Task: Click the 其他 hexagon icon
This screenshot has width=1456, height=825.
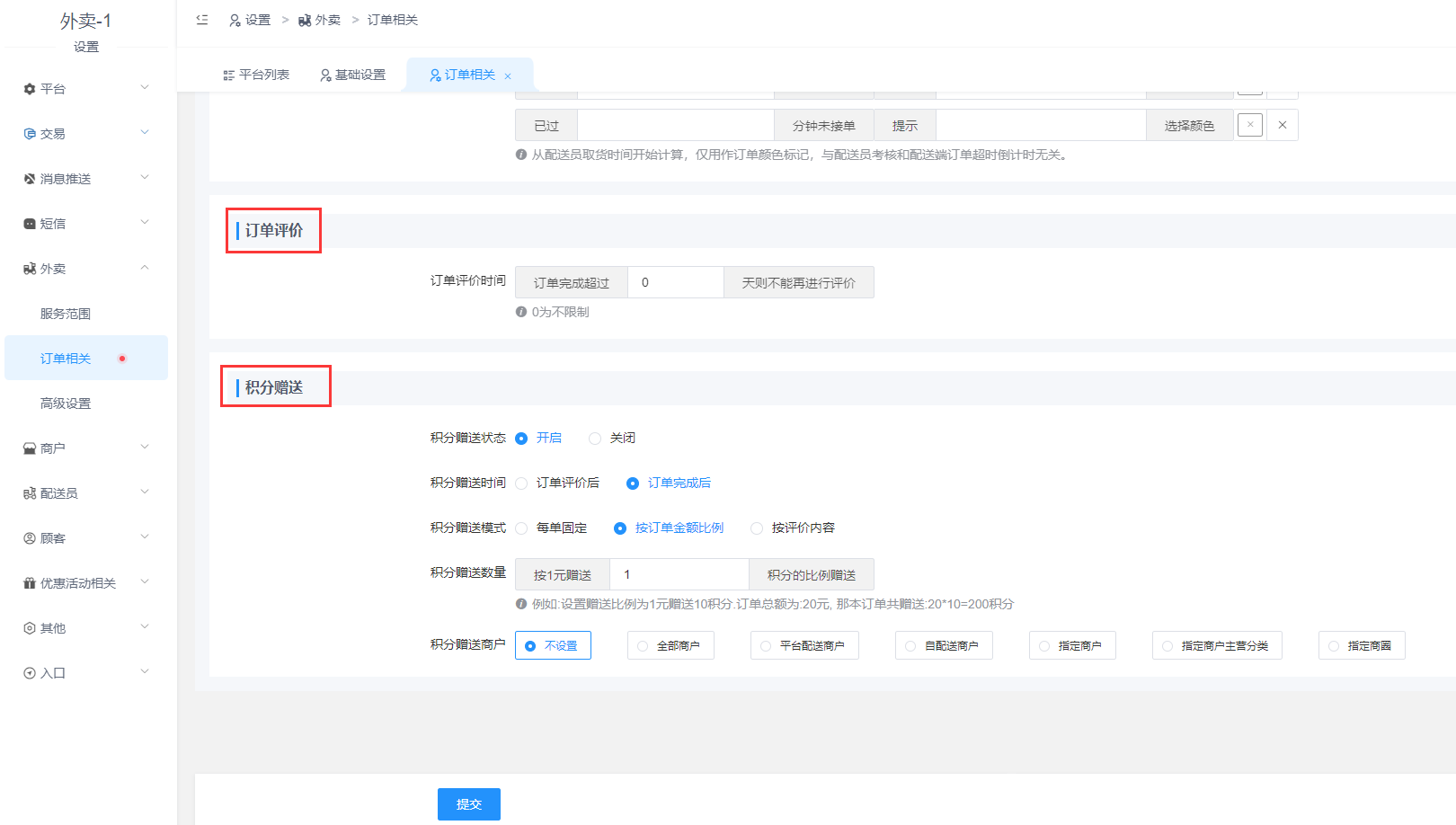Action: click(x=30, y=628)
